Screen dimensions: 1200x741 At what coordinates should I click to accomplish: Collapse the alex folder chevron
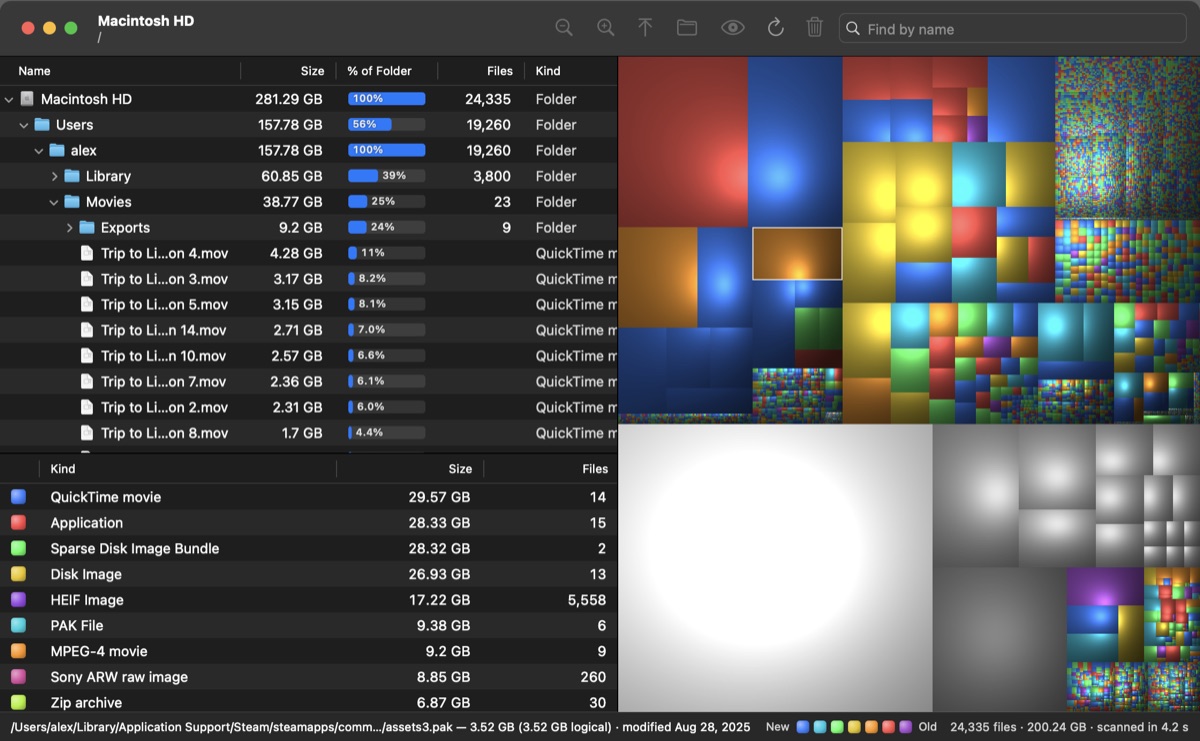tap(39, 151)
